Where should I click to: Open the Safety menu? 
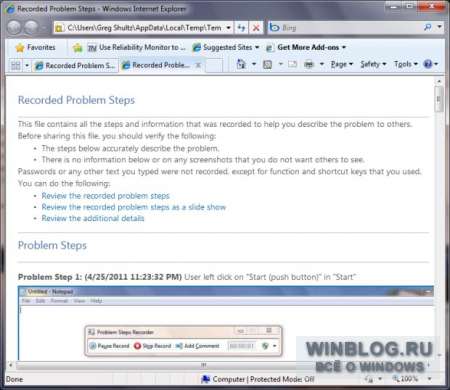pos(373,64)
